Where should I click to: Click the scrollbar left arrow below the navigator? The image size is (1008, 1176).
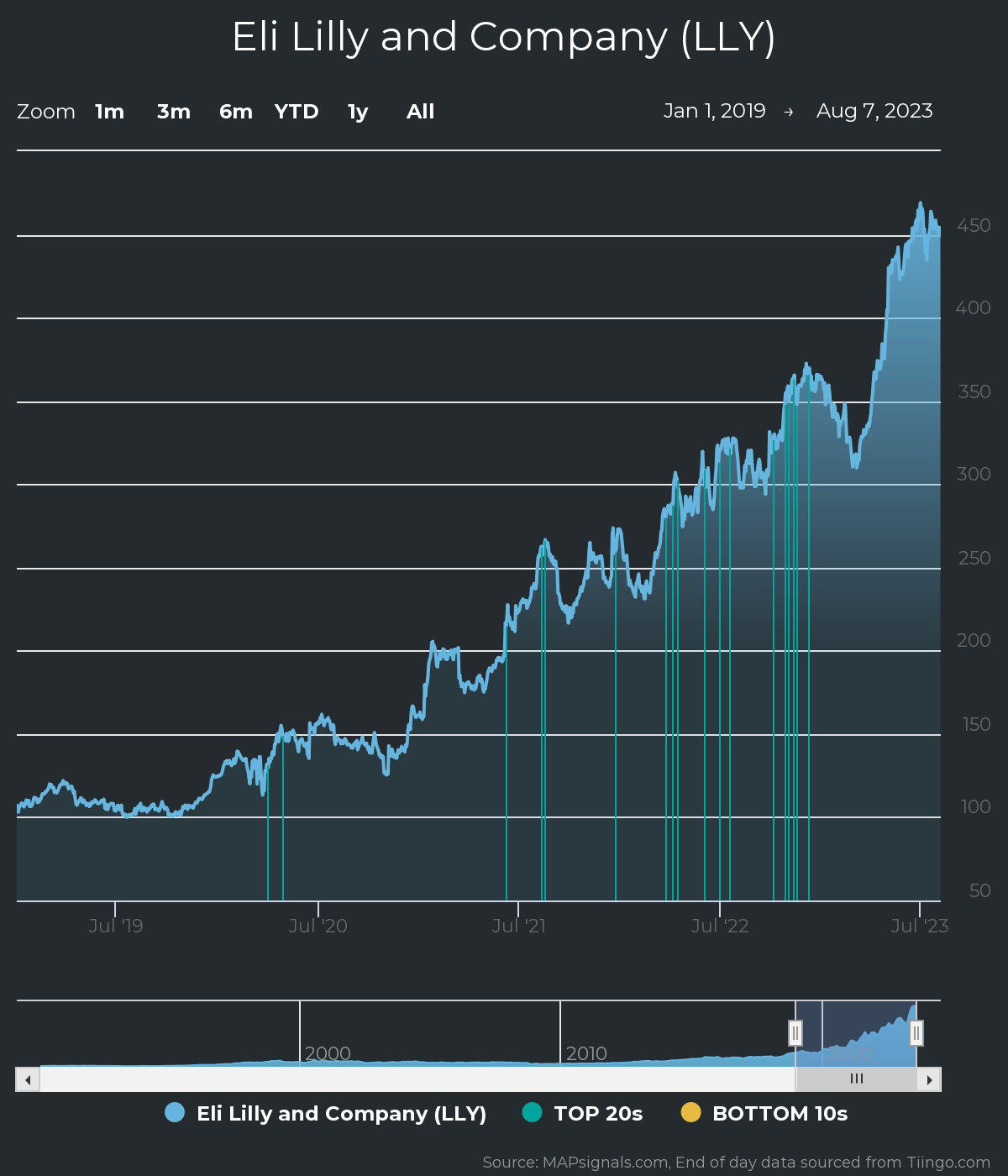point(26,1079)
